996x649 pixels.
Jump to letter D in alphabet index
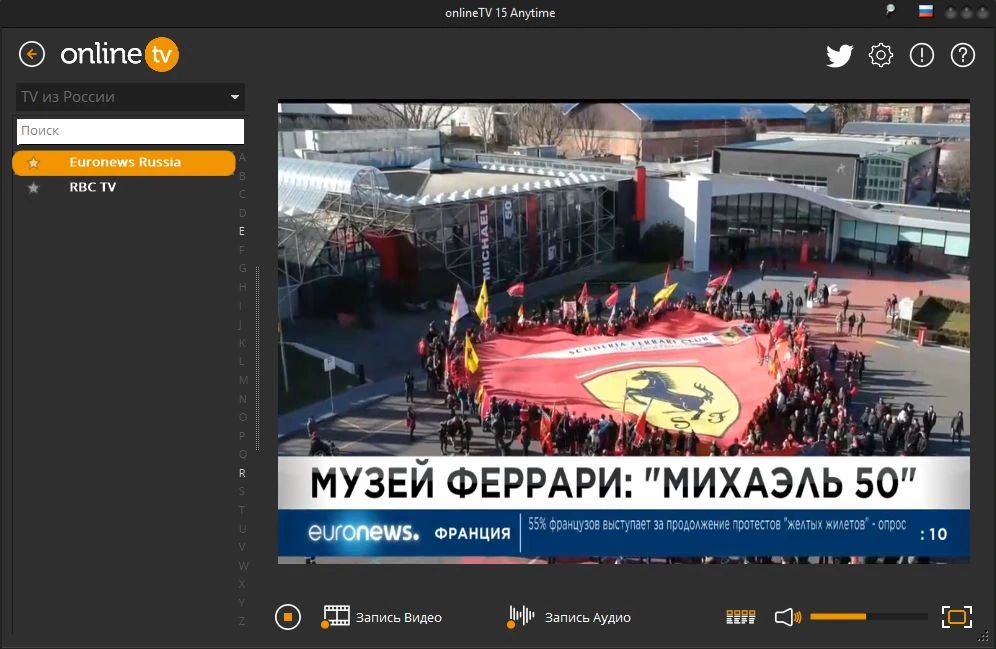tap(242, 213)
